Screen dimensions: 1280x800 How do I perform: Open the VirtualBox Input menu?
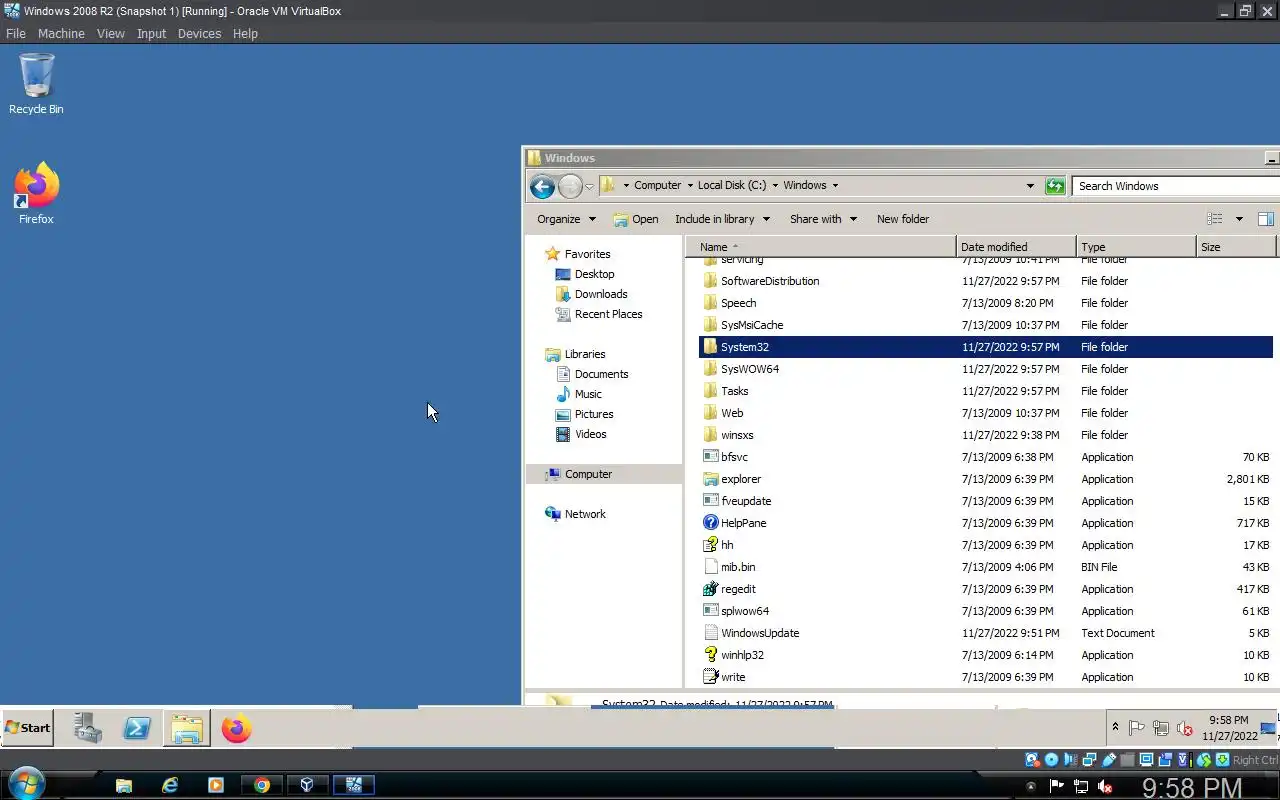151,33
